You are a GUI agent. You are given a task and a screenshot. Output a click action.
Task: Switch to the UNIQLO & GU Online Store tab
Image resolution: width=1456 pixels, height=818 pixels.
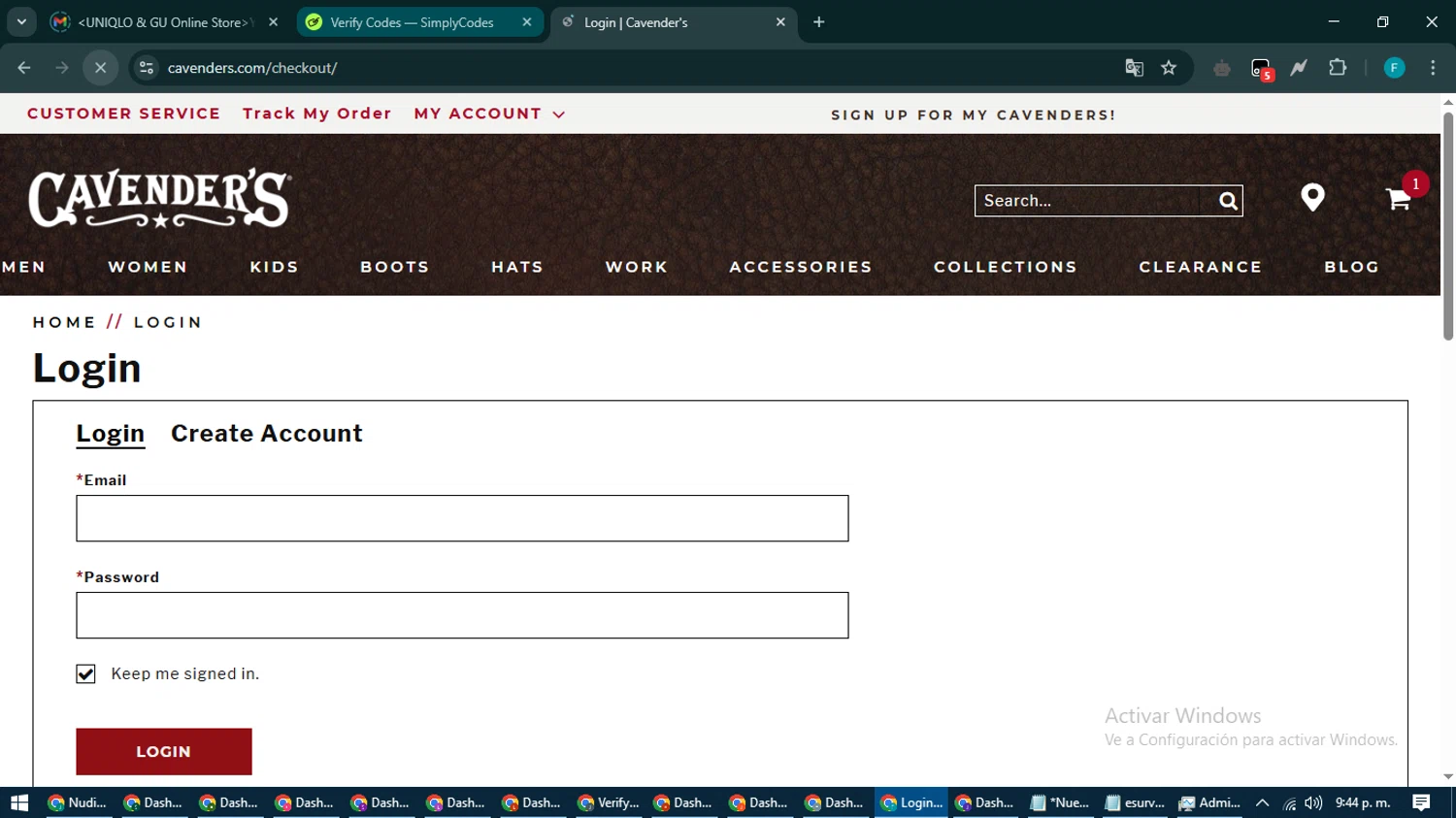pyautogui.click(x=163, y=22)
